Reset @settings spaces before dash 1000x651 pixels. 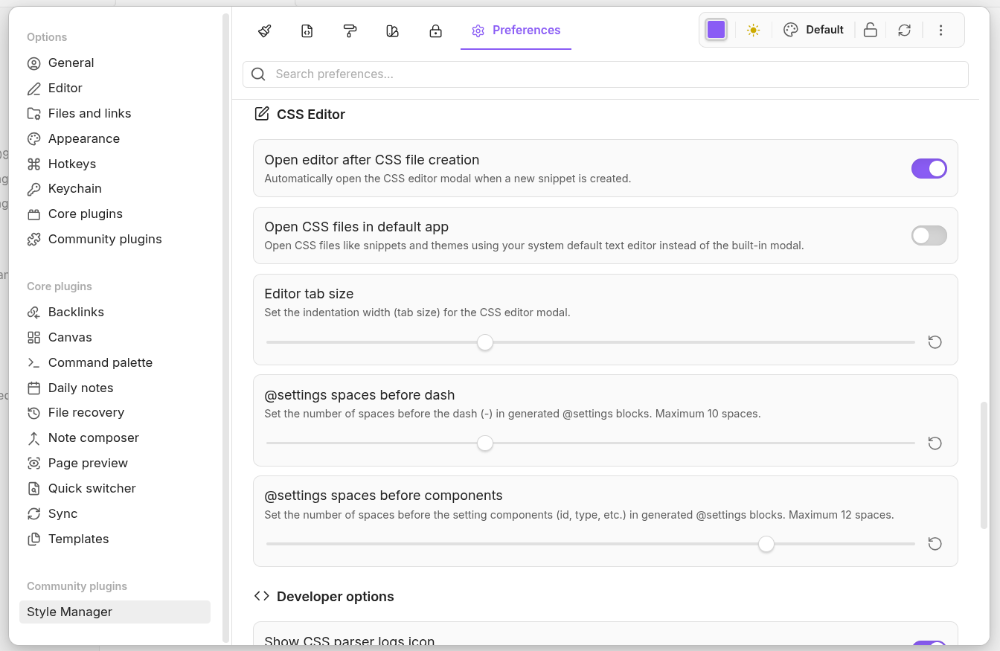click(935, 443)
